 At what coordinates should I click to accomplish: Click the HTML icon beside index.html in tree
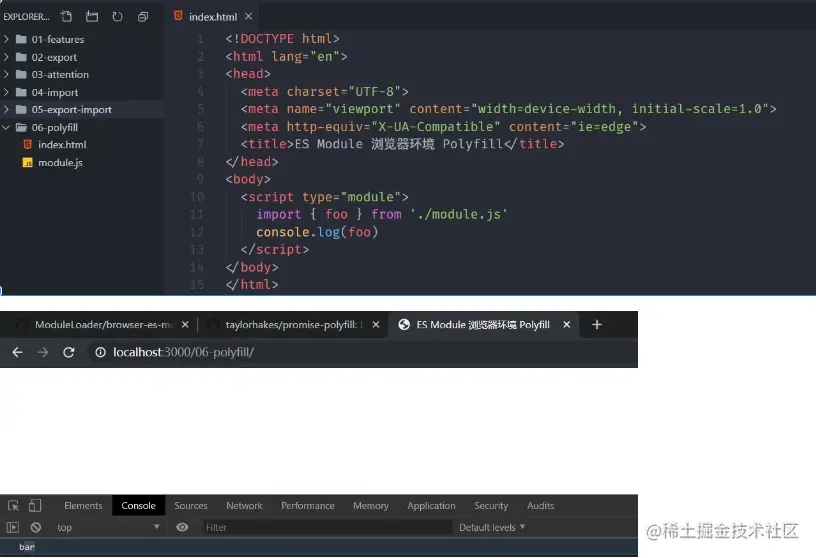[28, 145]
